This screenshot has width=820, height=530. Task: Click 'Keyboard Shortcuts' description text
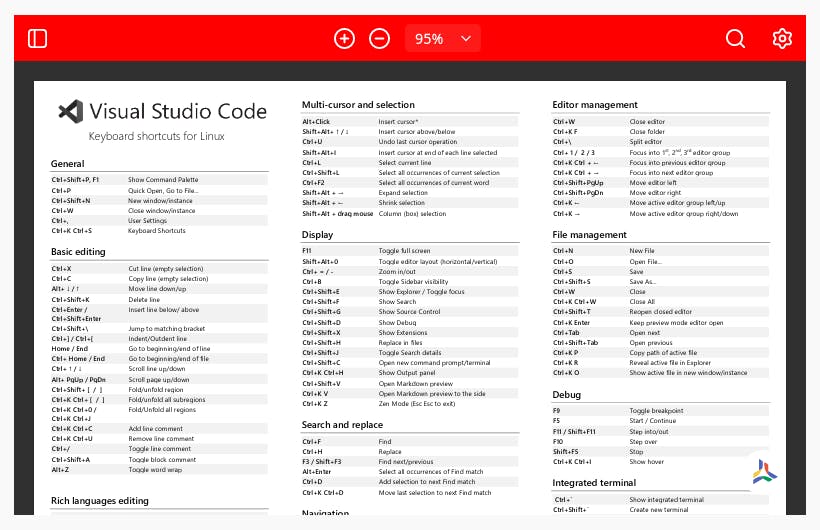157,231
